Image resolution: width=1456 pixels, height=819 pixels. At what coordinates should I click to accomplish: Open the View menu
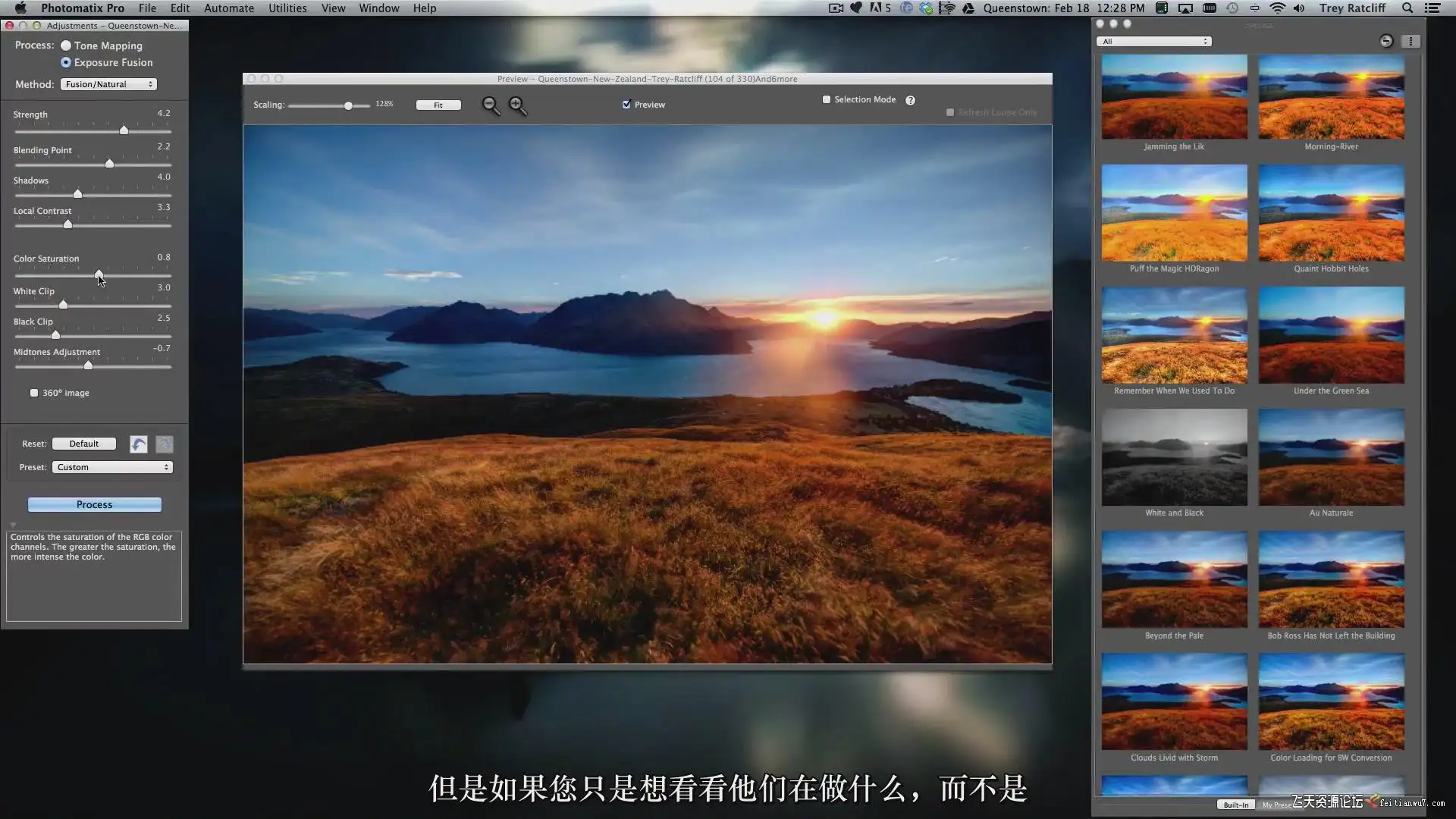tap(333, 8)
